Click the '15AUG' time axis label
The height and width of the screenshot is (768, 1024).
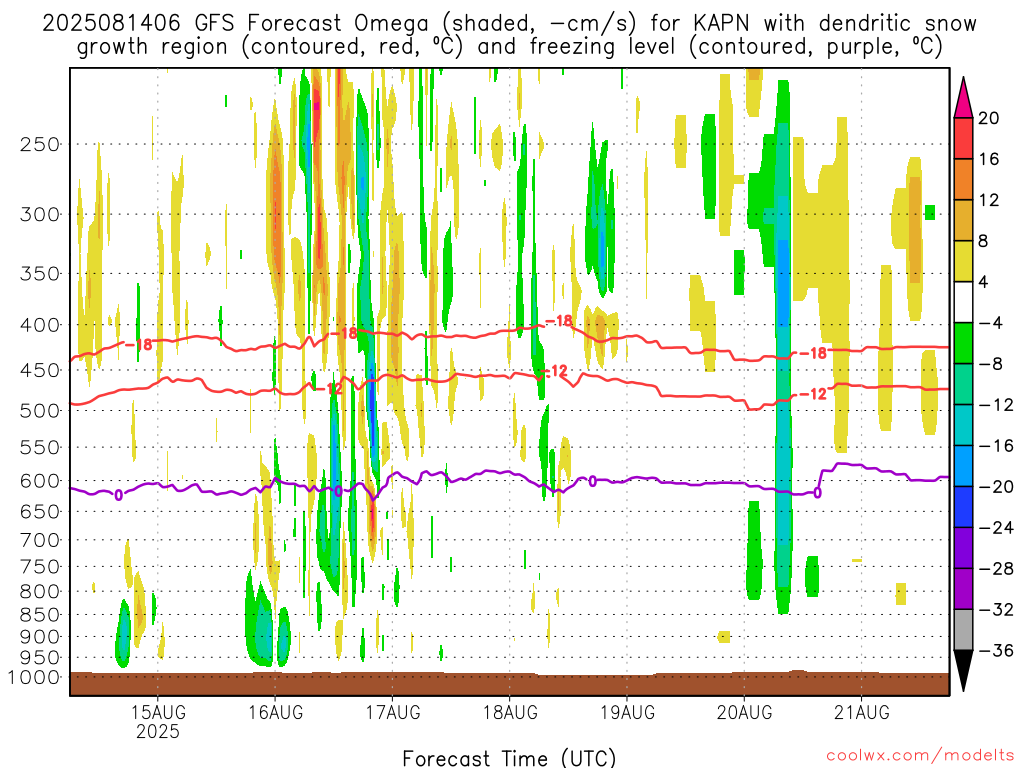pos(158,712)
